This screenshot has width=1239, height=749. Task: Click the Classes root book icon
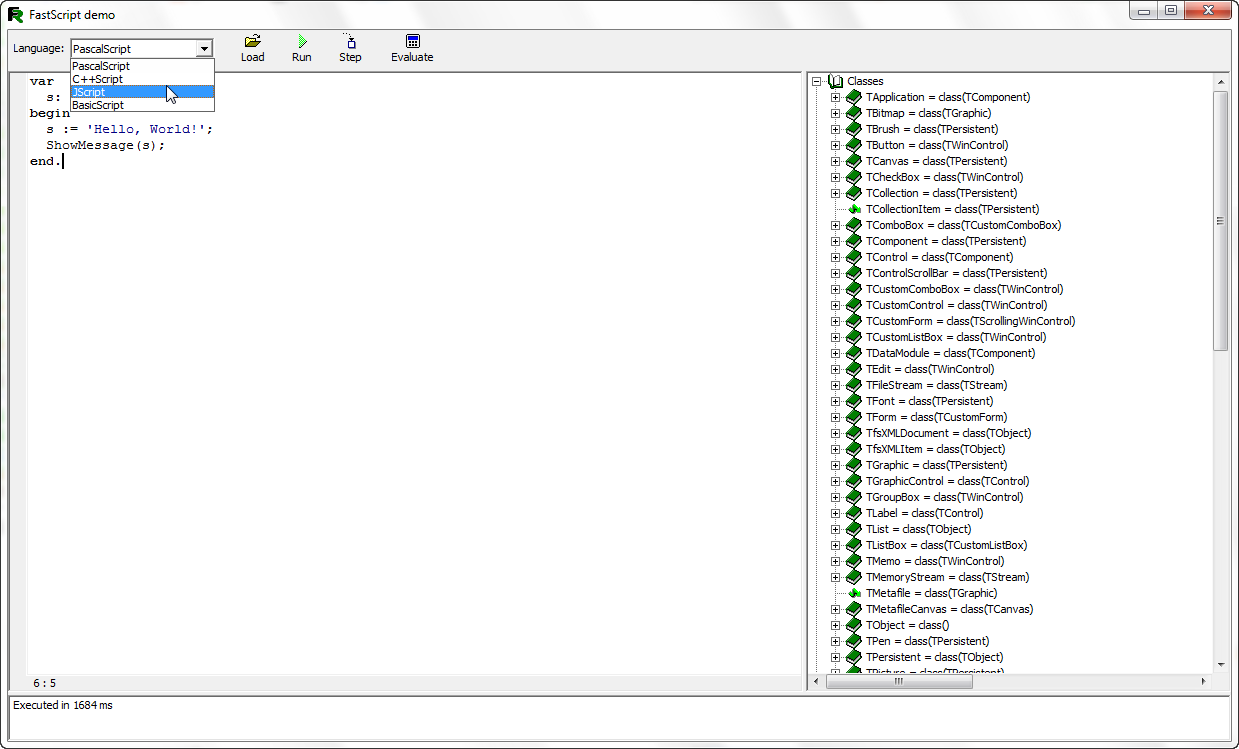click(x=836, y=81)
